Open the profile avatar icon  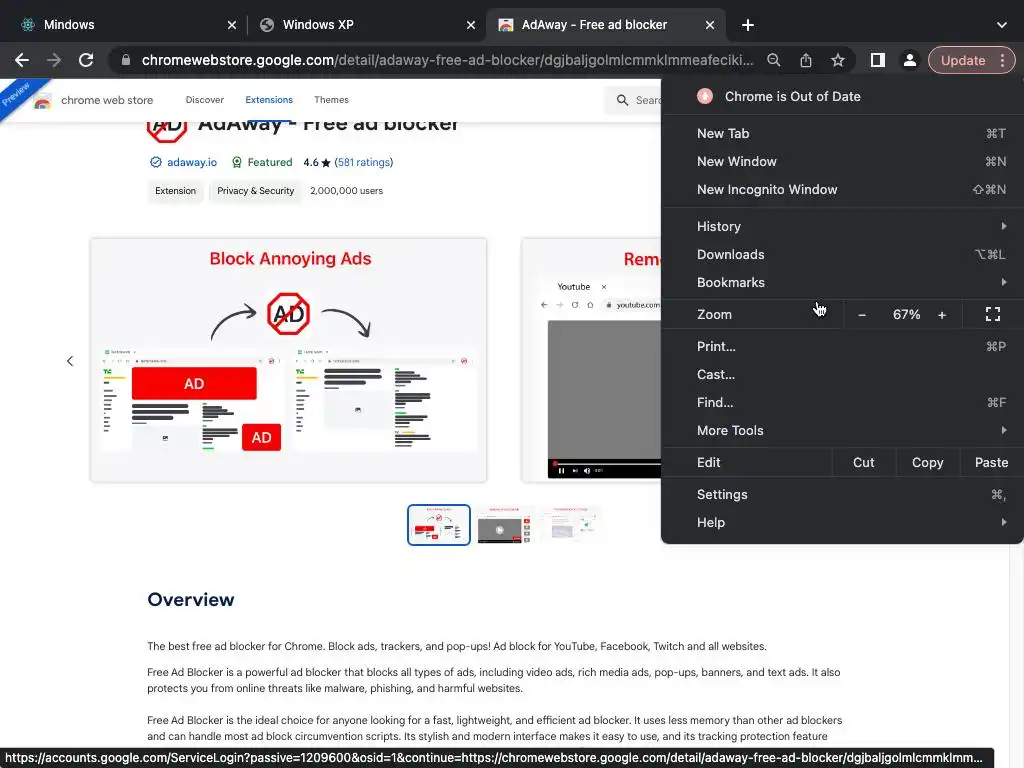click(x=909, y=60)
